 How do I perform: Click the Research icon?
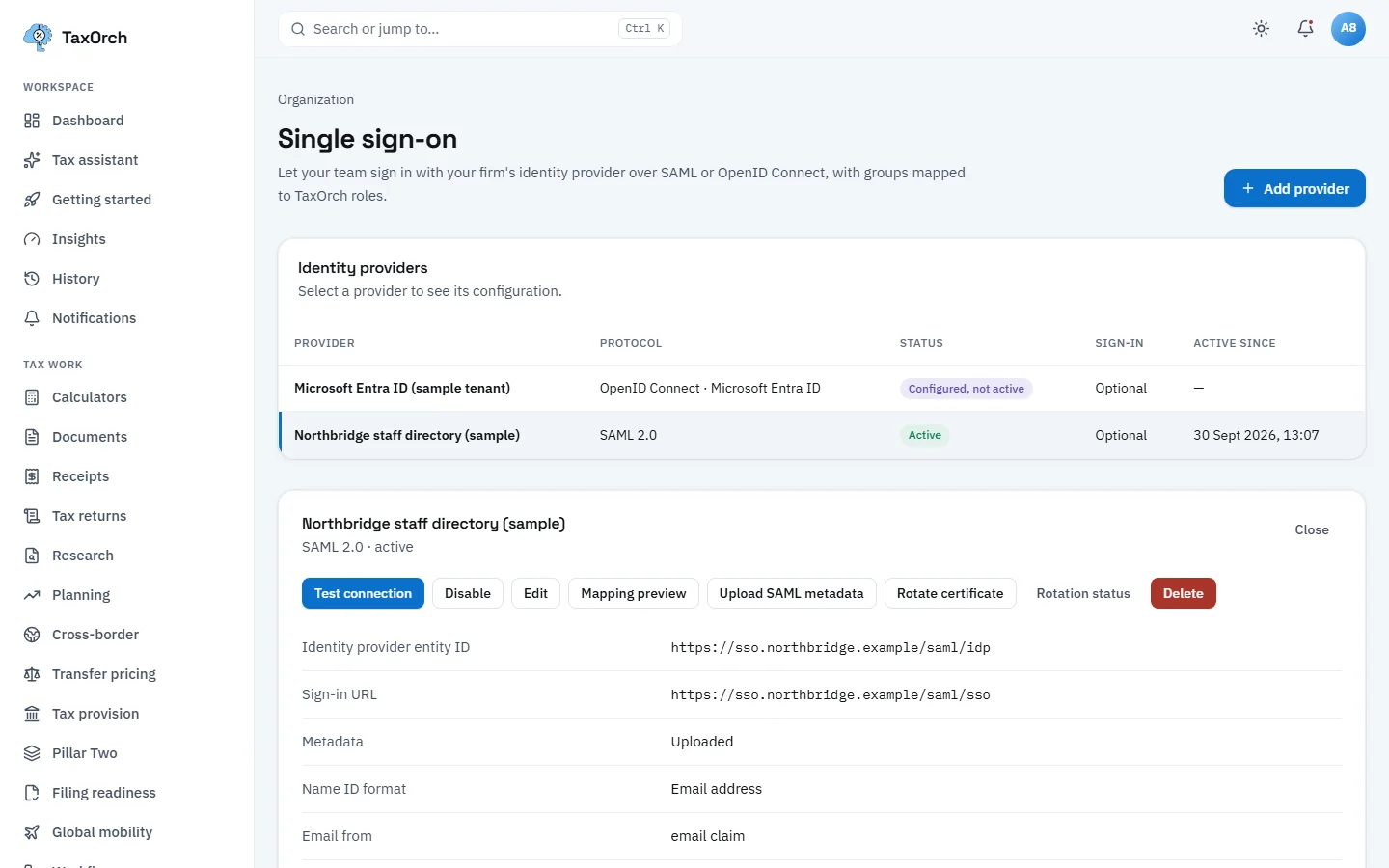[x=32, y=556]
